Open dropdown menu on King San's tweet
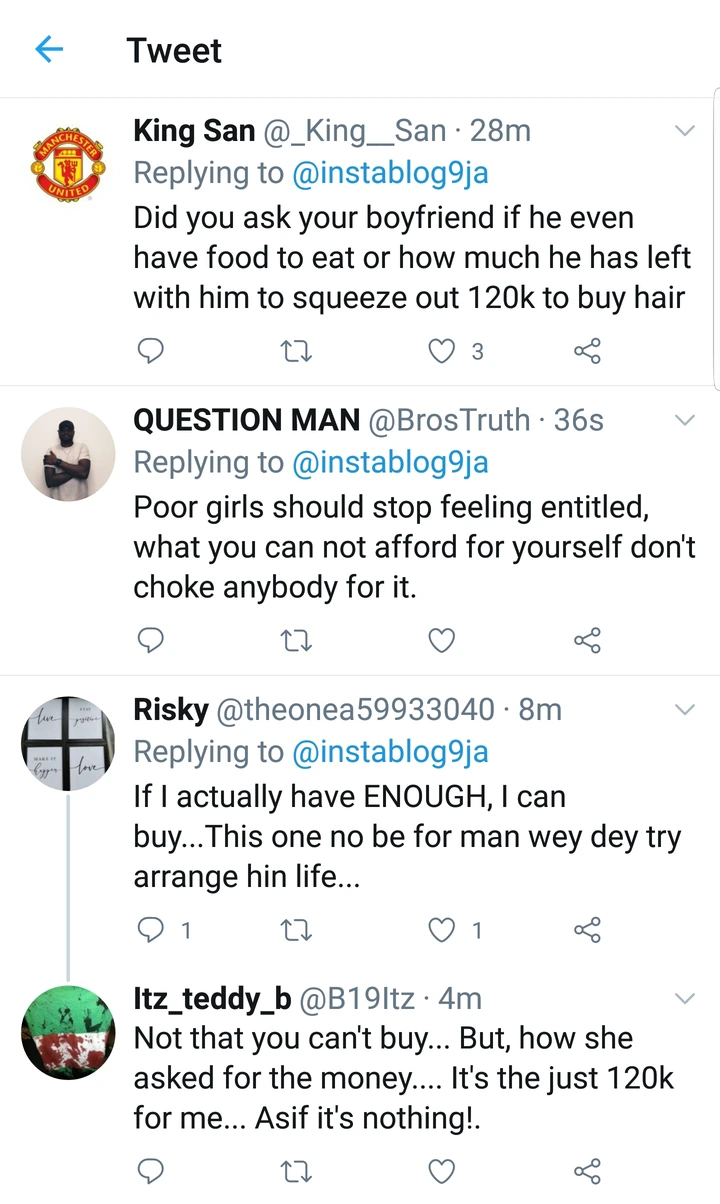This screenshot has height=1204, width=720. 685,131
